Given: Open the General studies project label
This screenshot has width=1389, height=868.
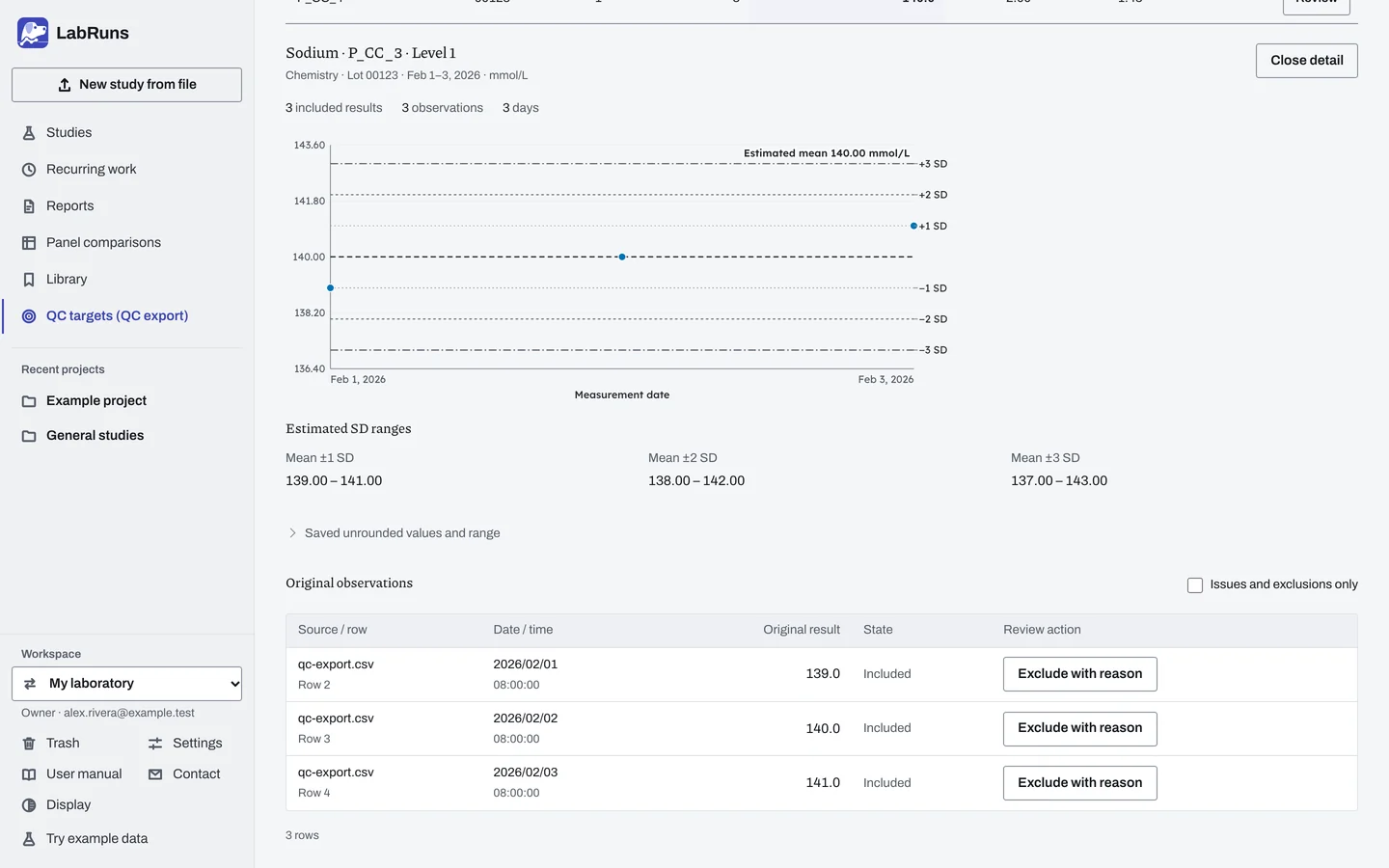Looking at the screenshot, I should point(95,436).
